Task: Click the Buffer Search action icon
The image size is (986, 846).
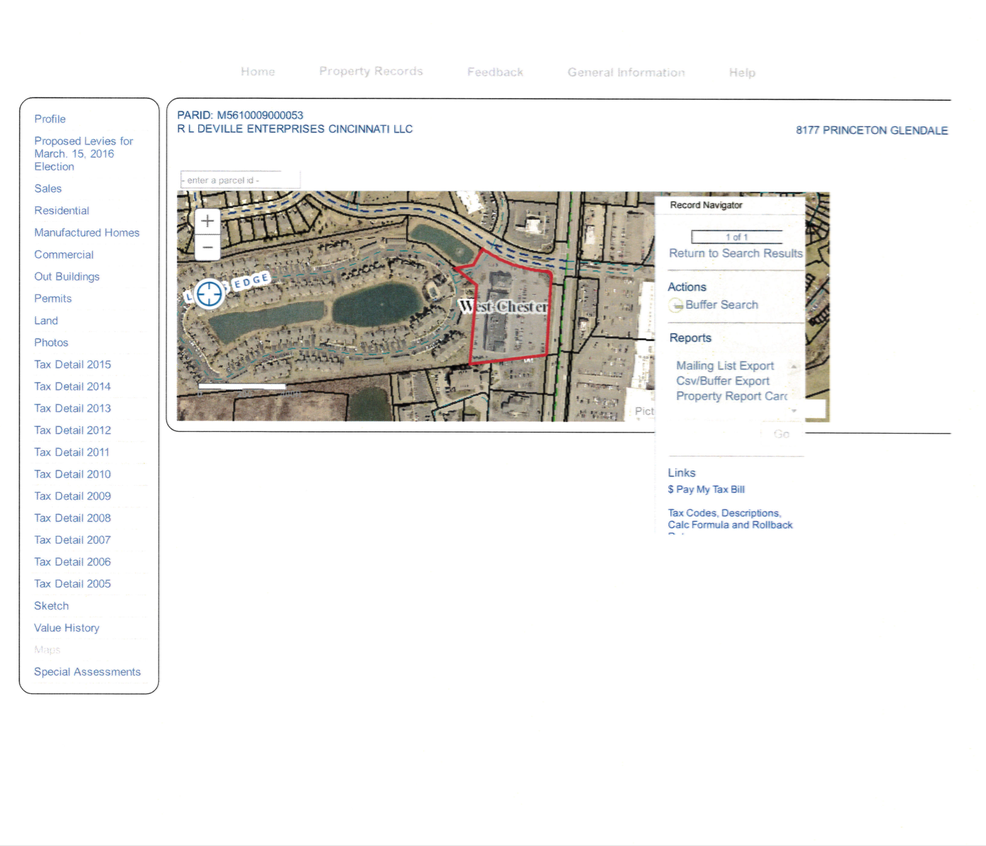Action: pyautogui.click(x=676, y=306)
